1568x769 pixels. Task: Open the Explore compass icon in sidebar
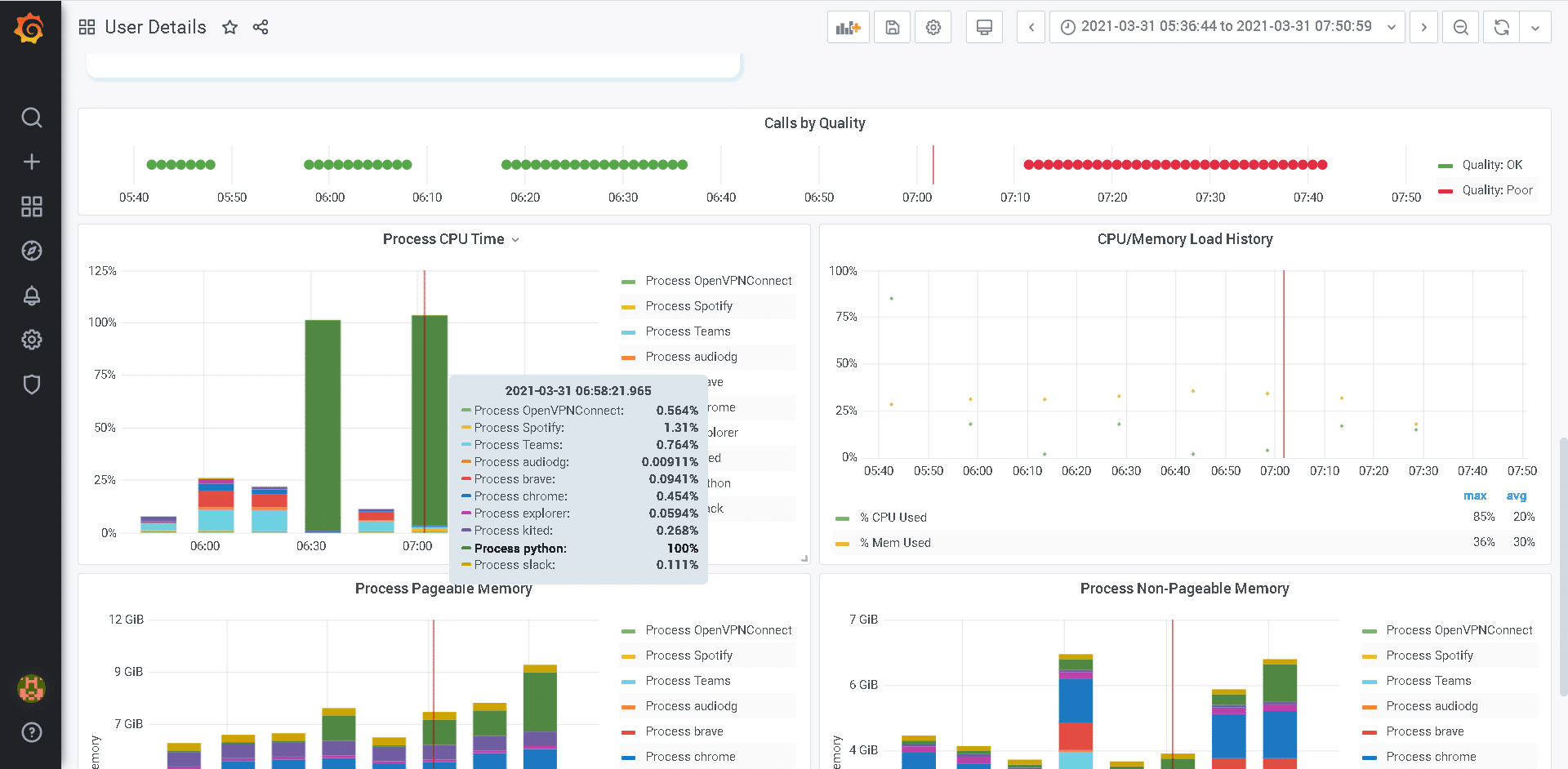[x=31, y=251]
